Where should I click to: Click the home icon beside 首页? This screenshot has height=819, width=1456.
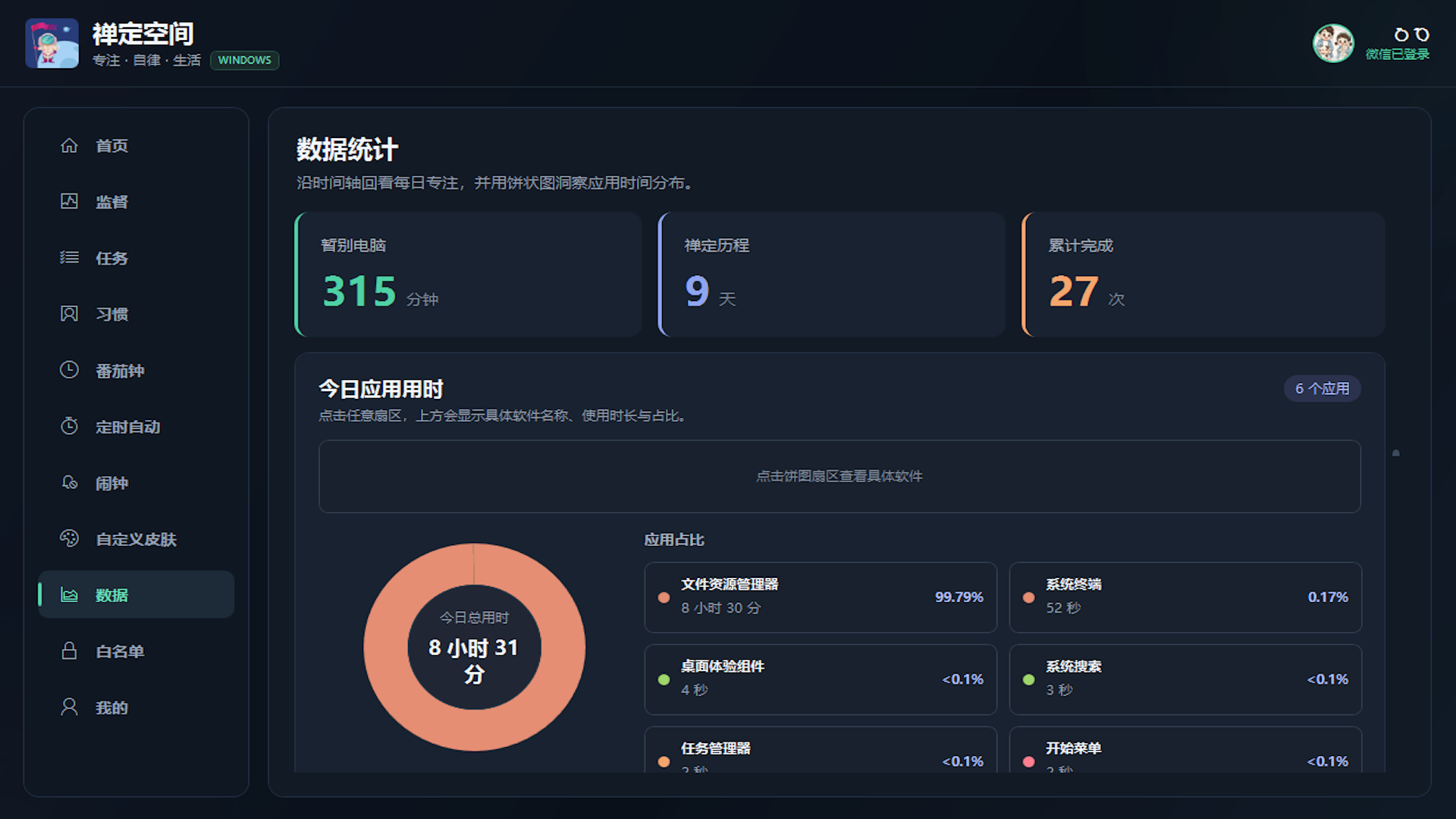click(69, 145)
